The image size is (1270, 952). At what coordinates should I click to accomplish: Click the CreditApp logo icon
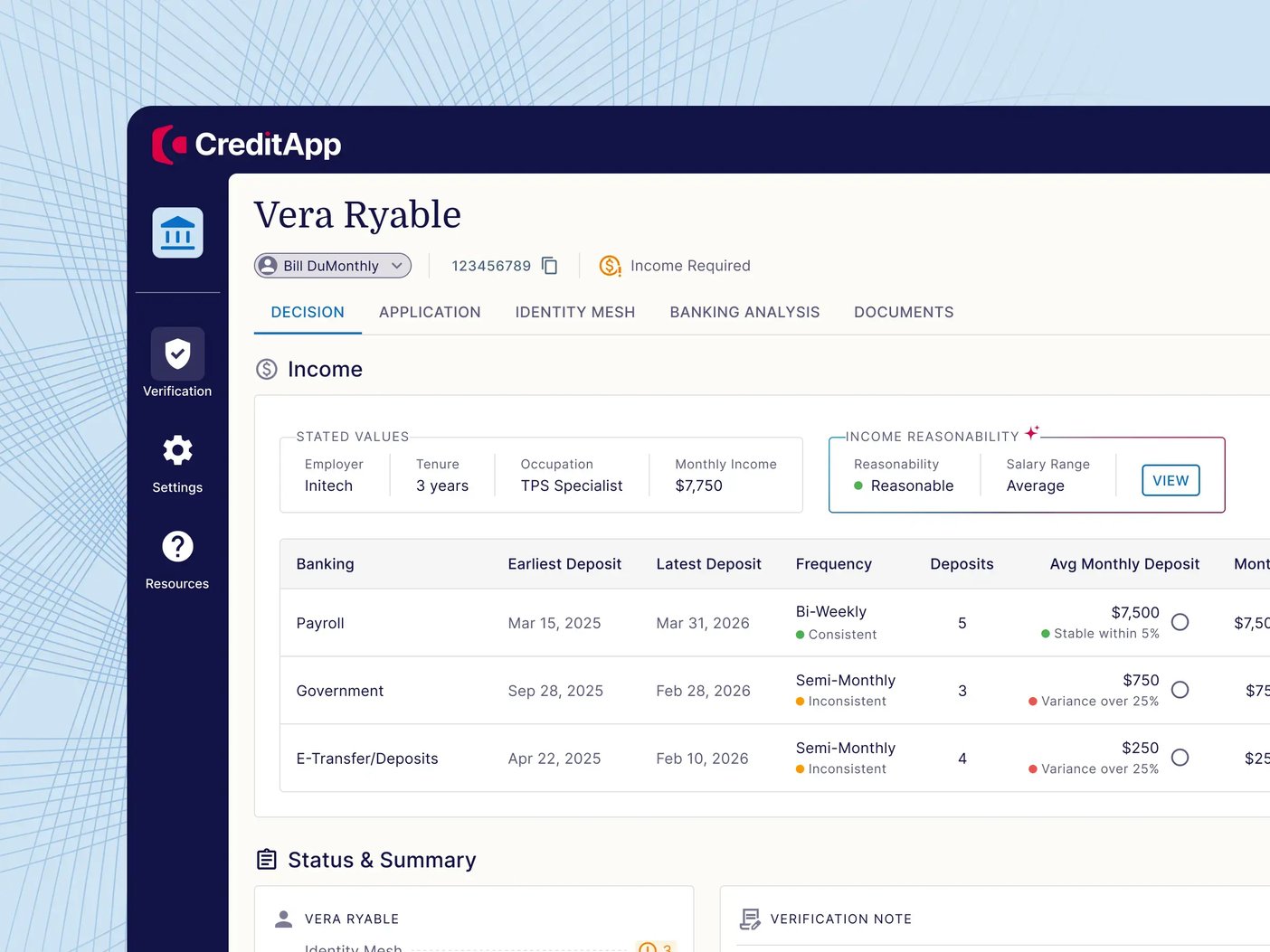coord(169,145)
